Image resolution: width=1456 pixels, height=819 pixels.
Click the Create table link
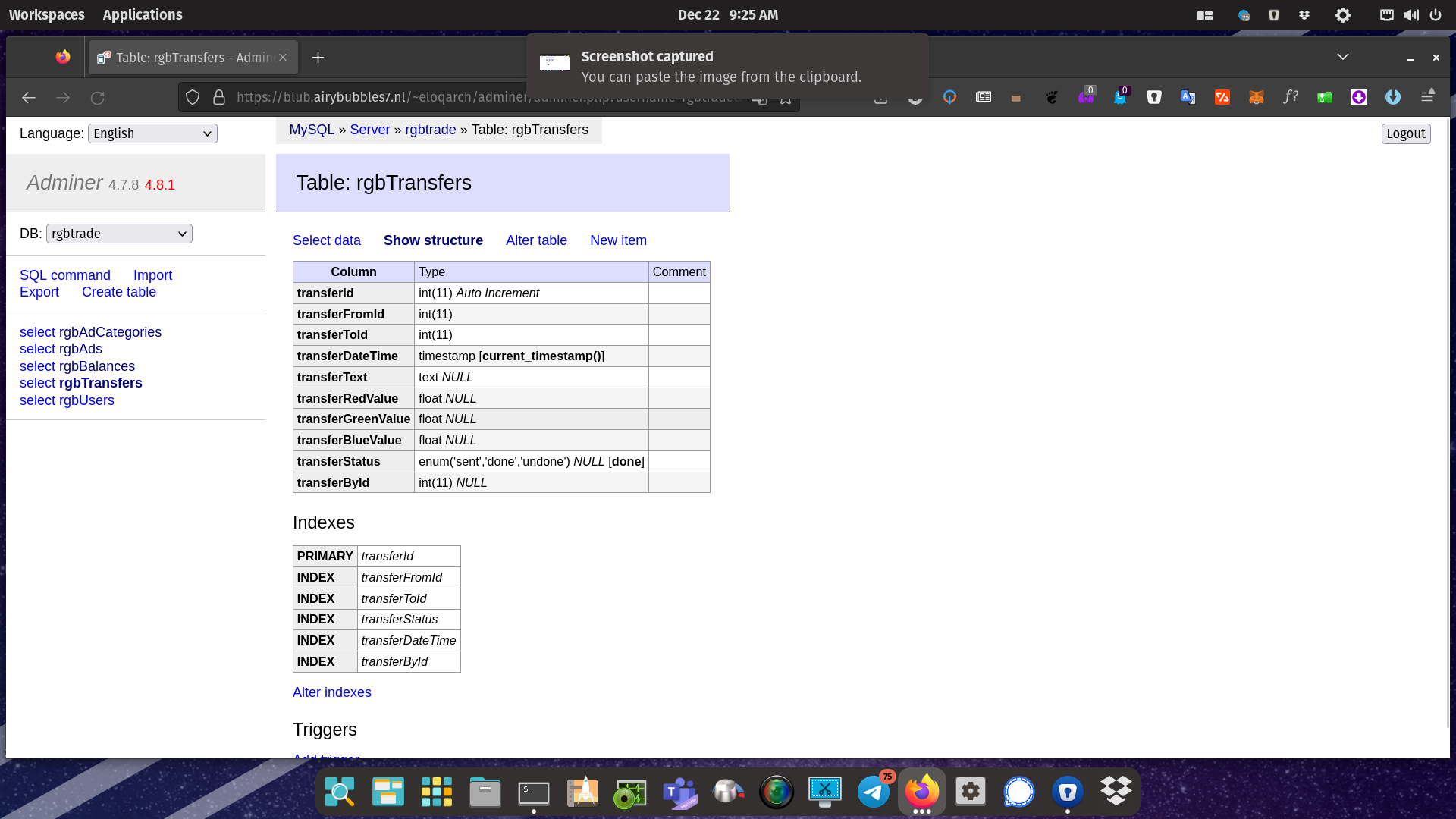click(x=119, y=292)
